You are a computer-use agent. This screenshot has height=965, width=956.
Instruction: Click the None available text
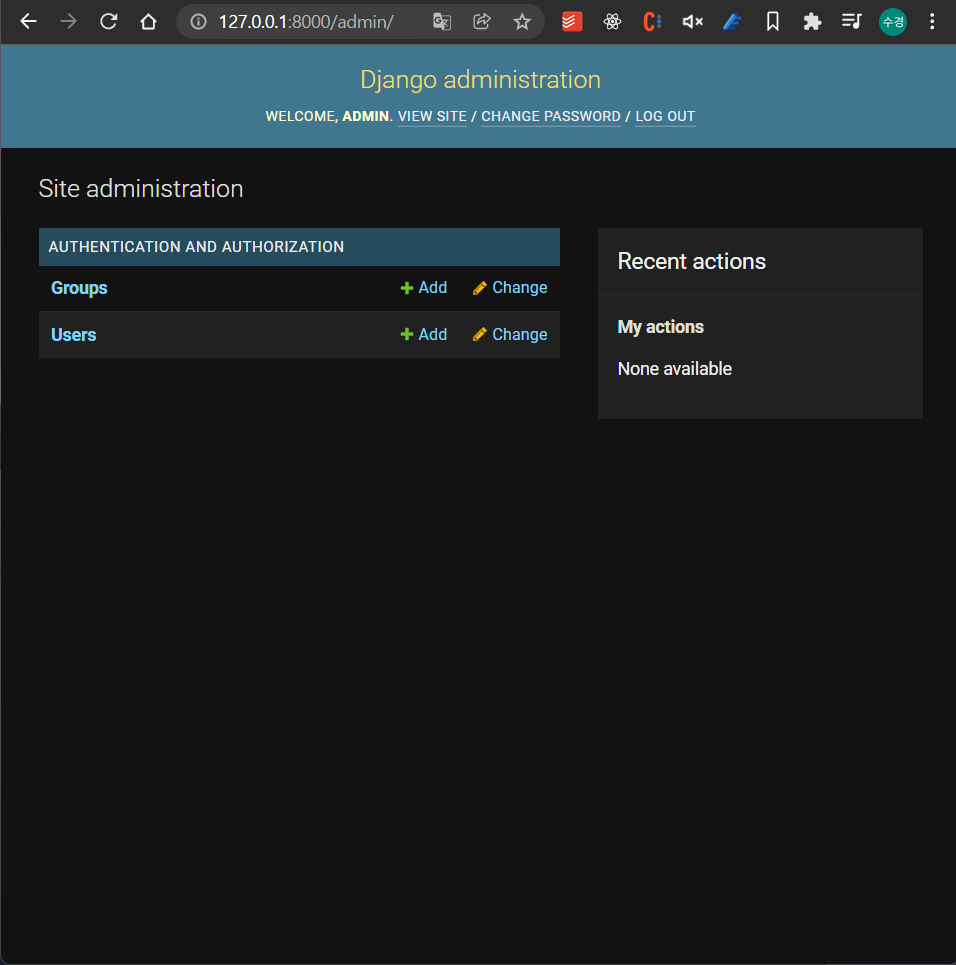[x=675, y=369]
